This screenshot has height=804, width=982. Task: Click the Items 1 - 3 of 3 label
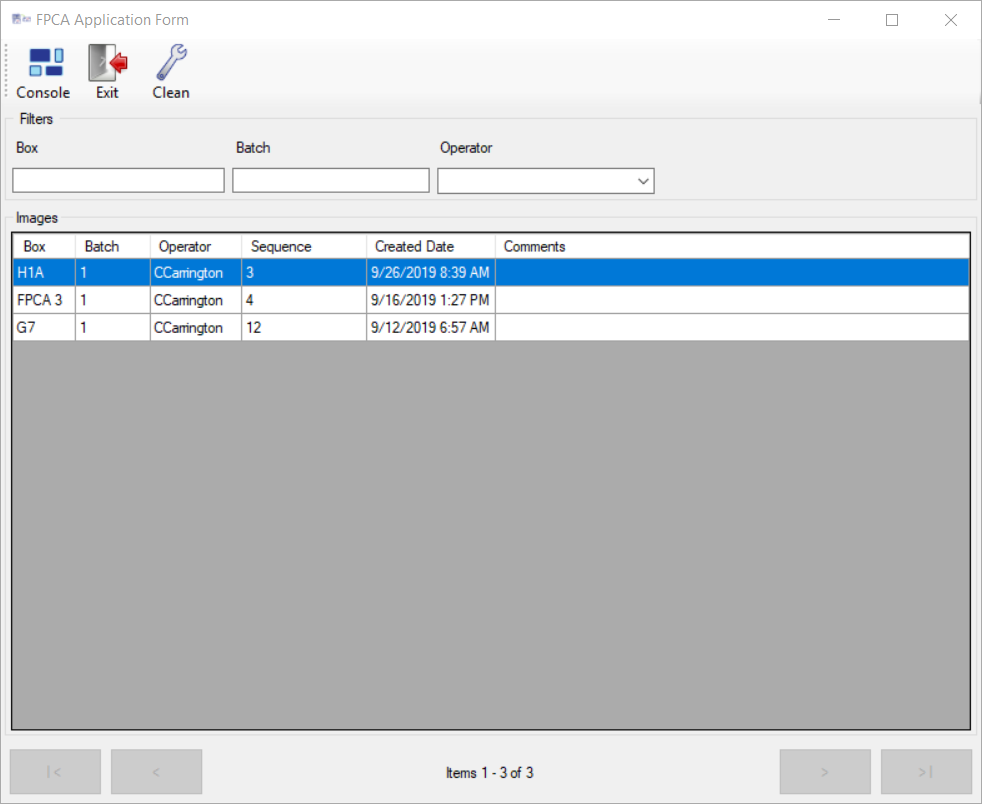(x=490, y=773)
